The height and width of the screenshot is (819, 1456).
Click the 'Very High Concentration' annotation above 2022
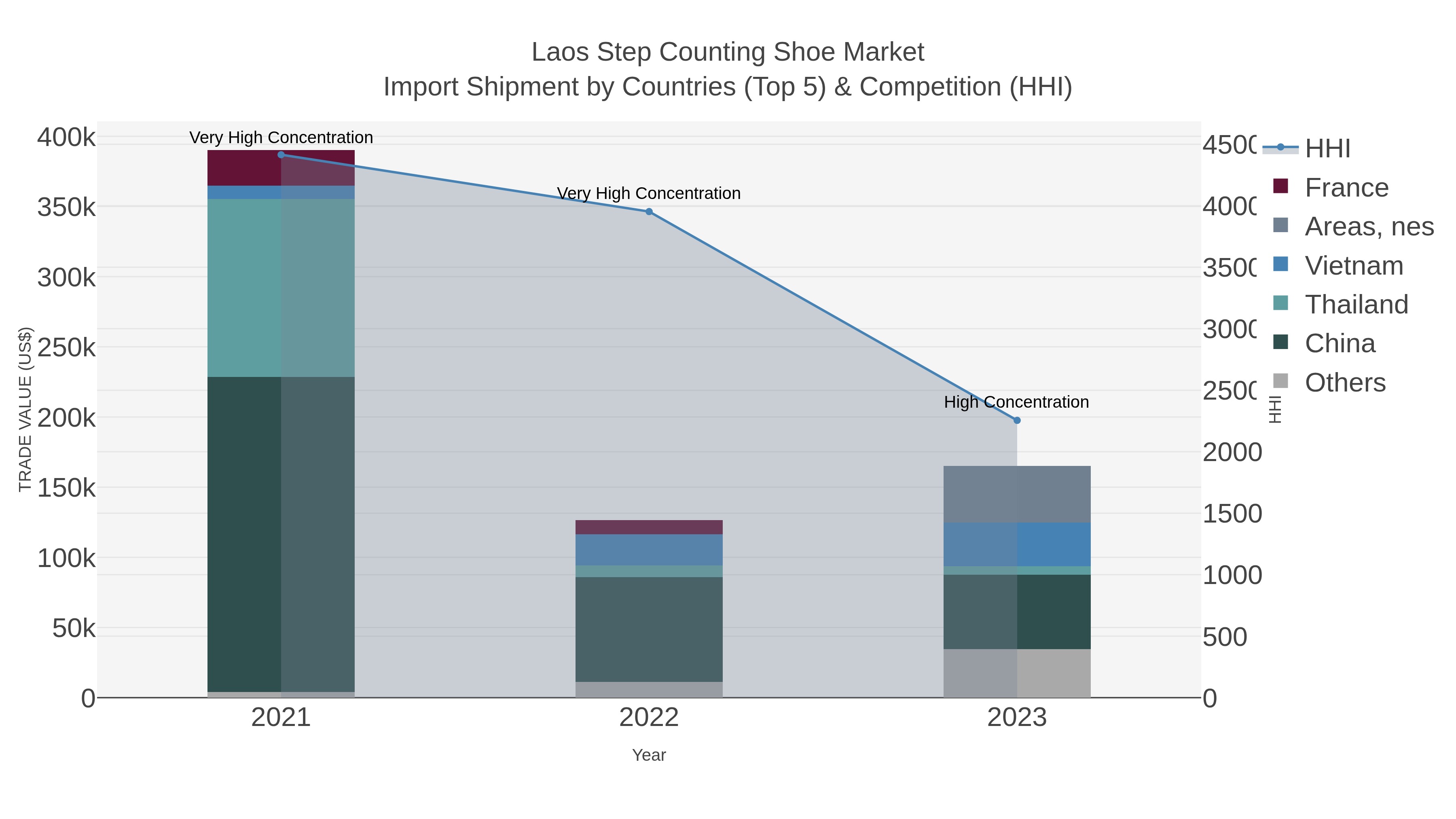649,193
